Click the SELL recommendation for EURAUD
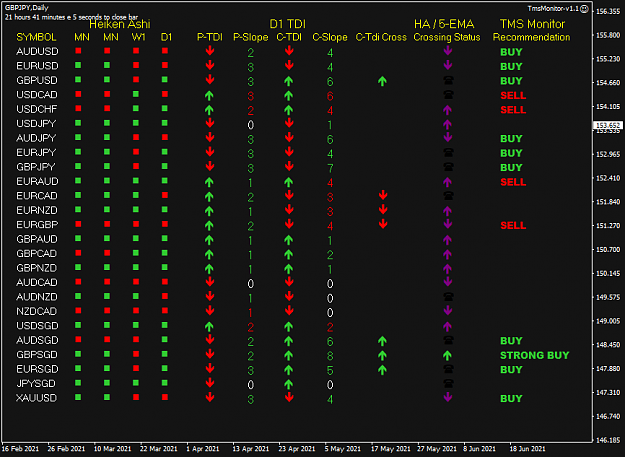Image resolution: width=625 pixels, height=457 pixels. [513, 182]
